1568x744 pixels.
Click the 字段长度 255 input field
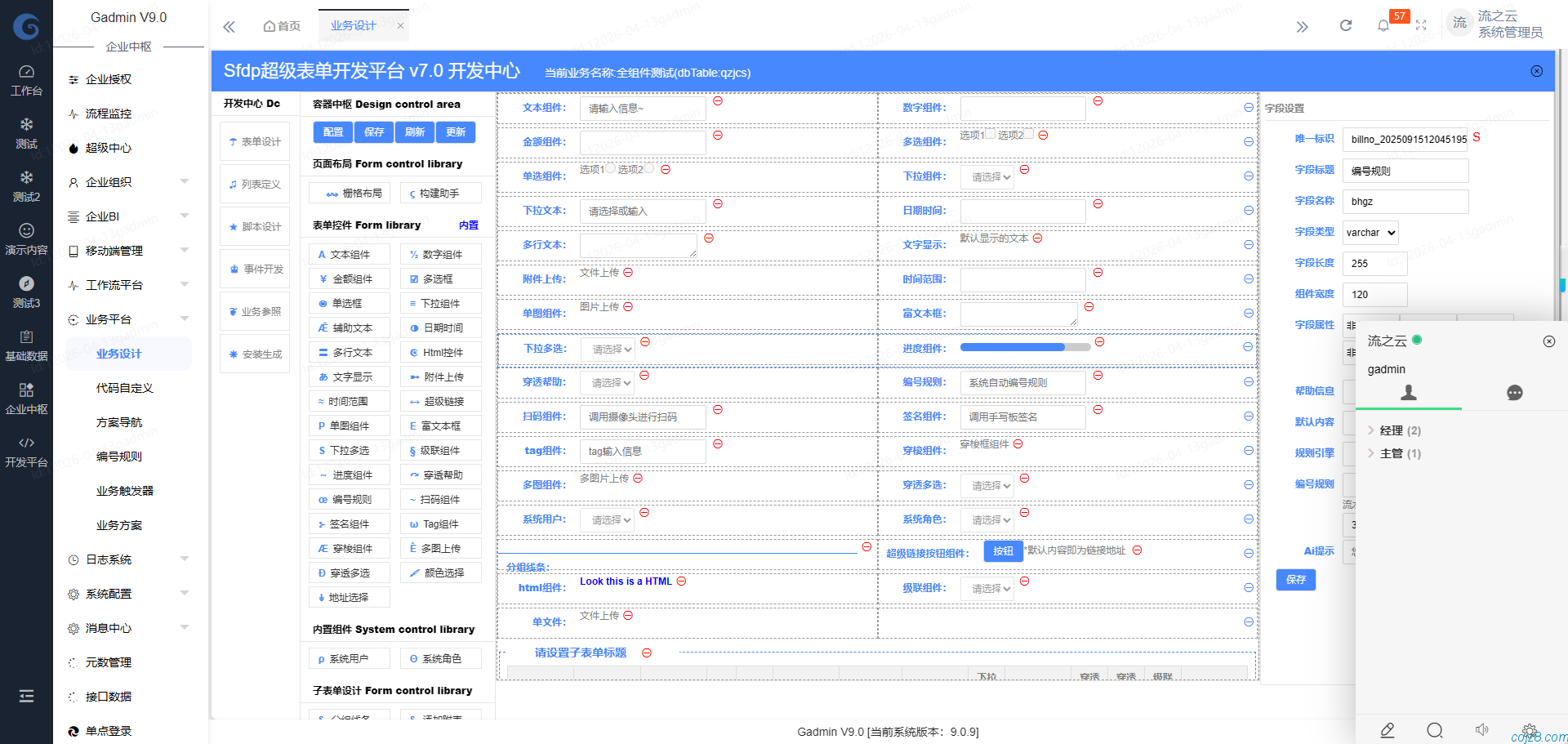(x=1373, y=263)
